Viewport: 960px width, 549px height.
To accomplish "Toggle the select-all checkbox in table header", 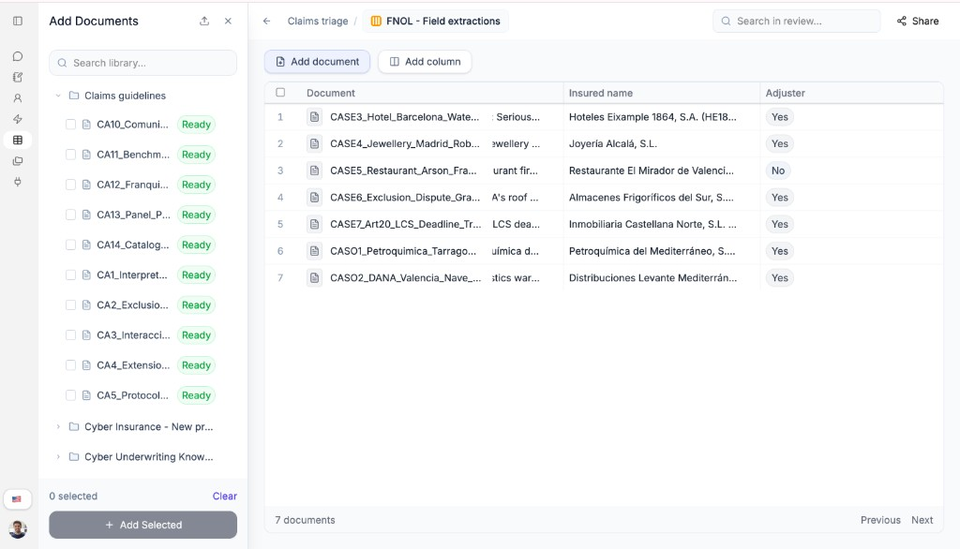I will coord(280,92).
